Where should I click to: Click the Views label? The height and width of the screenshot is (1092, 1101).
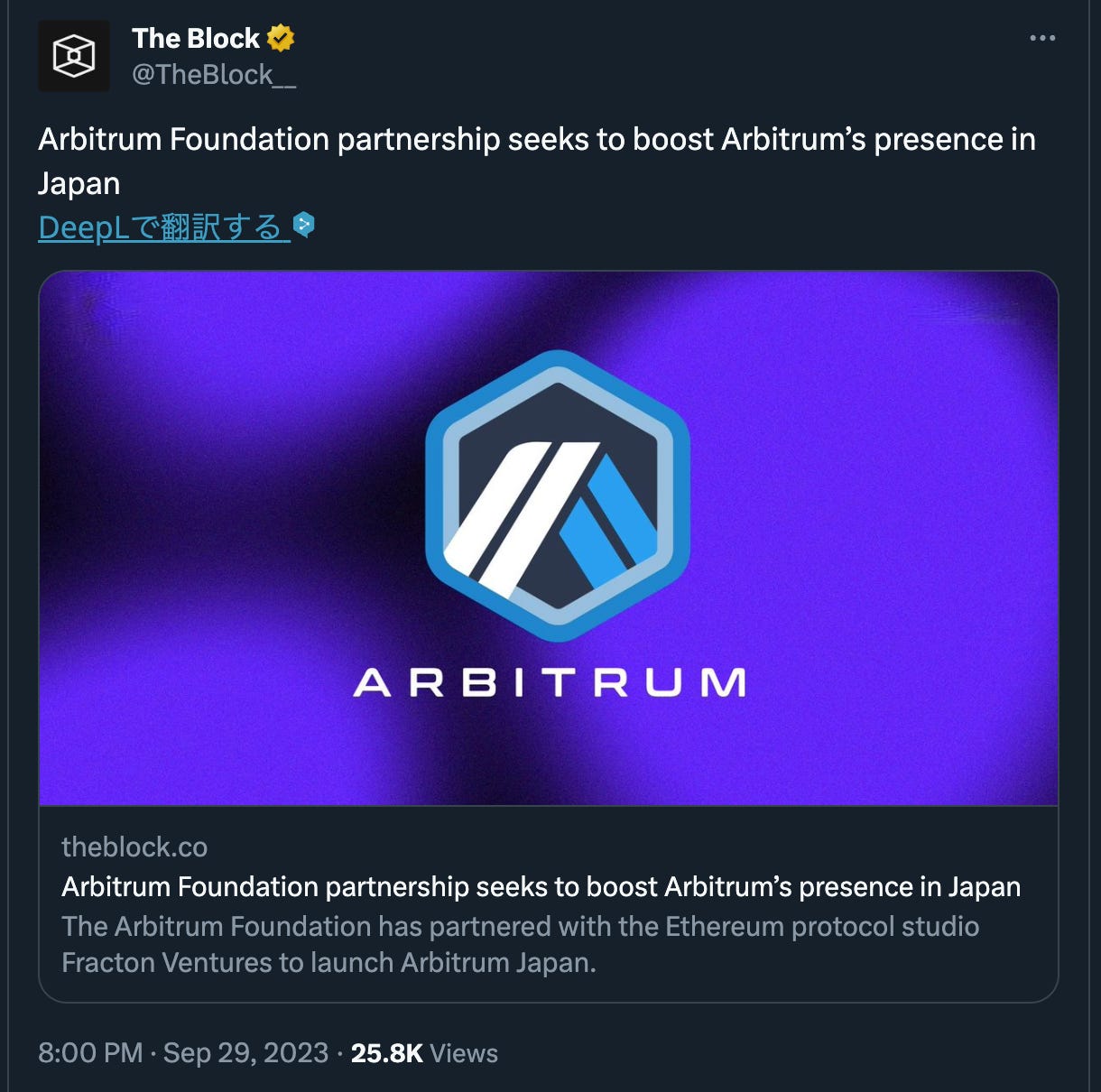point(464,1053)
